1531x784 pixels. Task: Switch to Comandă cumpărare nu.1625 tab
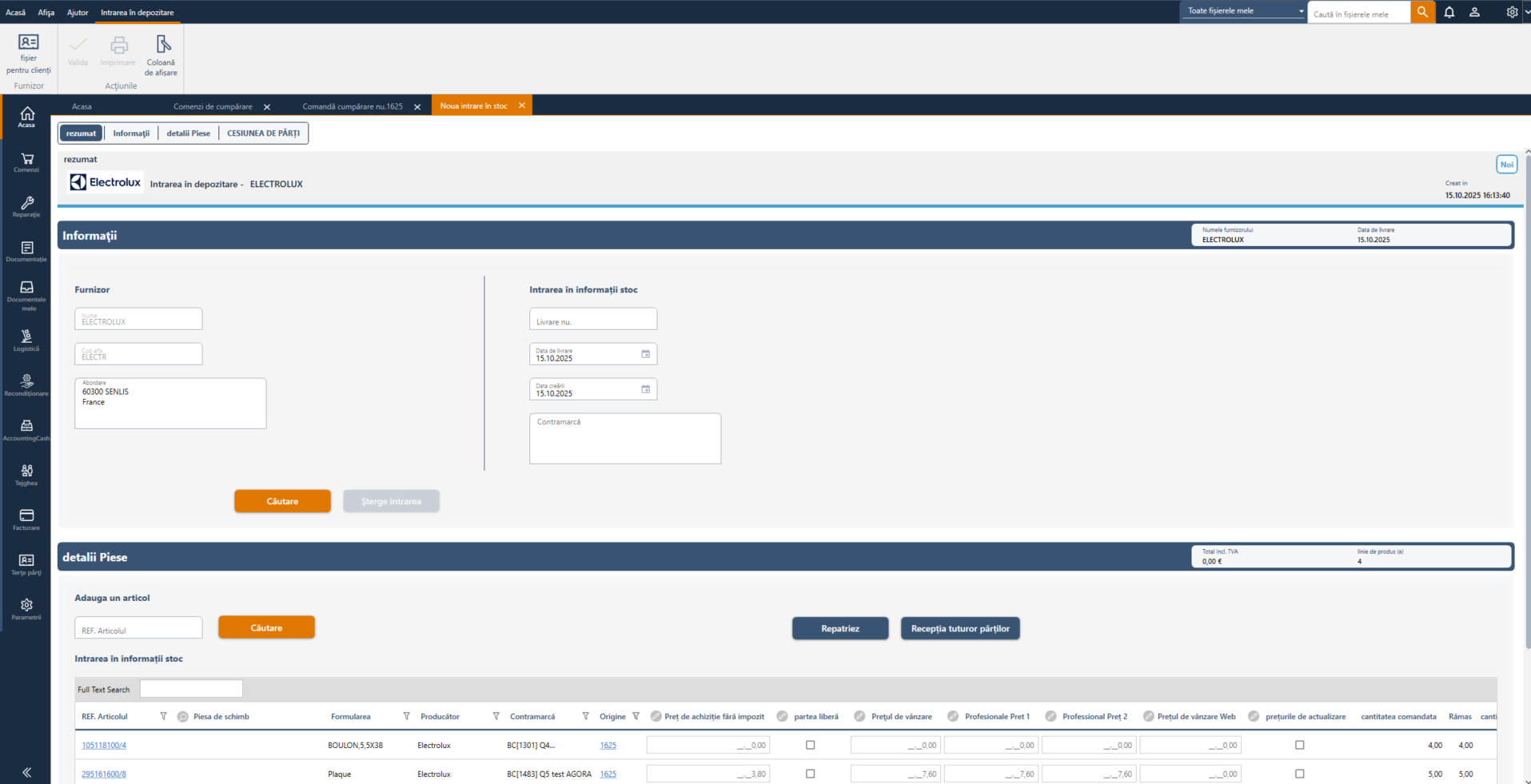353,106
